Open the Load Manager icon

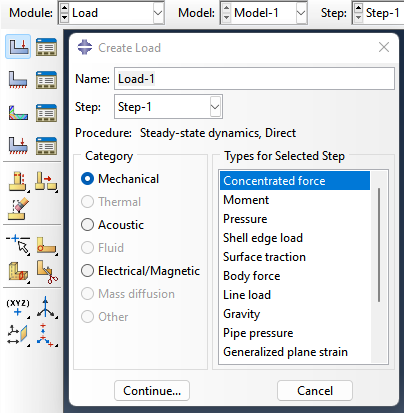click(46, 47)
